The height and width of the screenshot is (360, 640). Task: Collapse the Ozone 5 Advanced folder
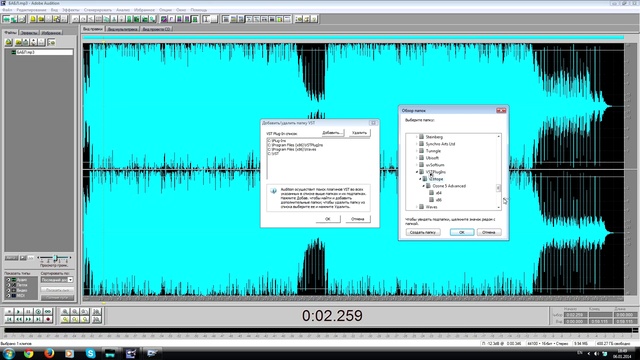tap(424, 186)
